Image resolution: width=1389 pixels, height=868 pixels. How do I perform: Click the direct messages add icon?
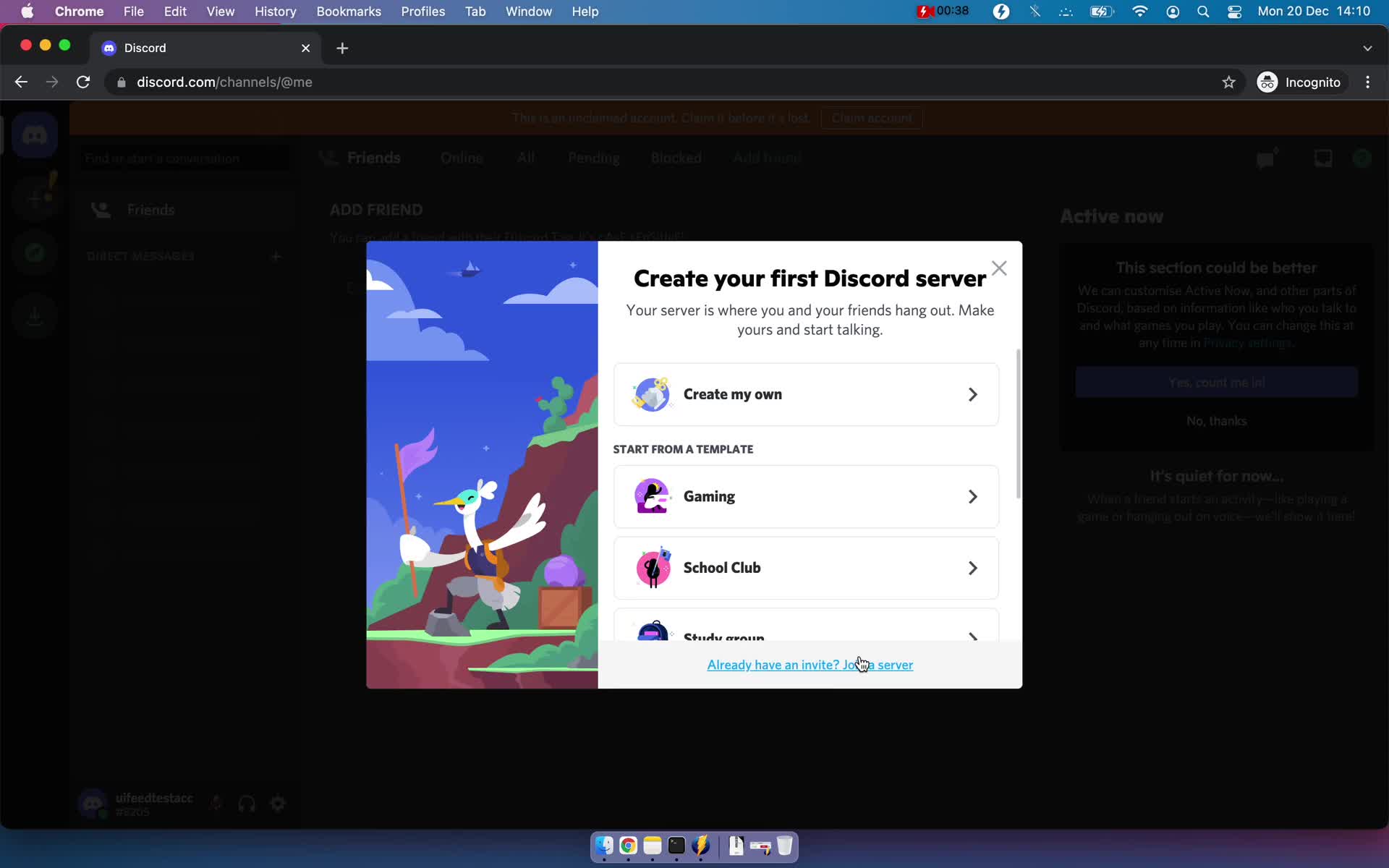pyautogui.click(x=276, y=255)
